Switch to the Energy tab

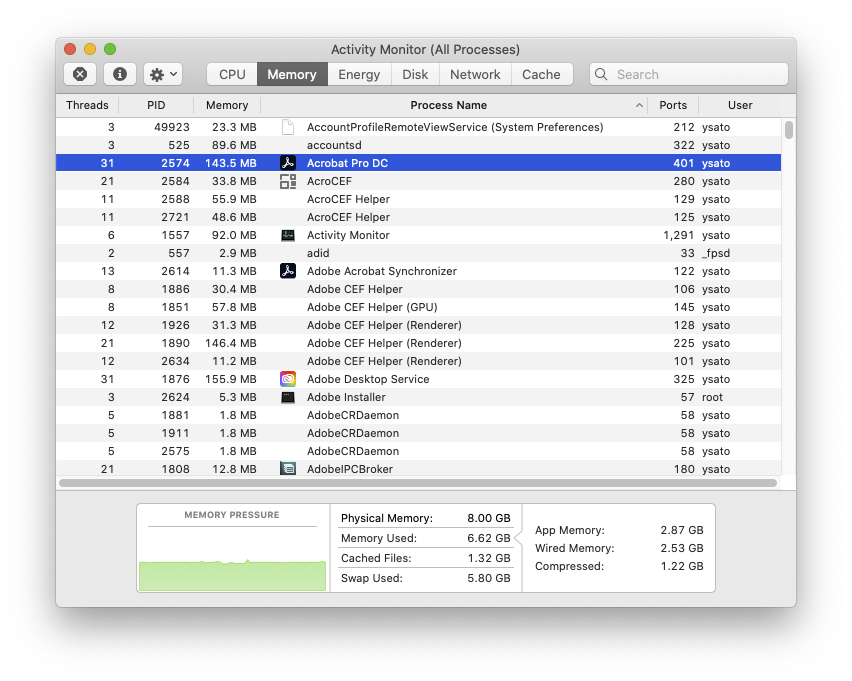[359, 74]
